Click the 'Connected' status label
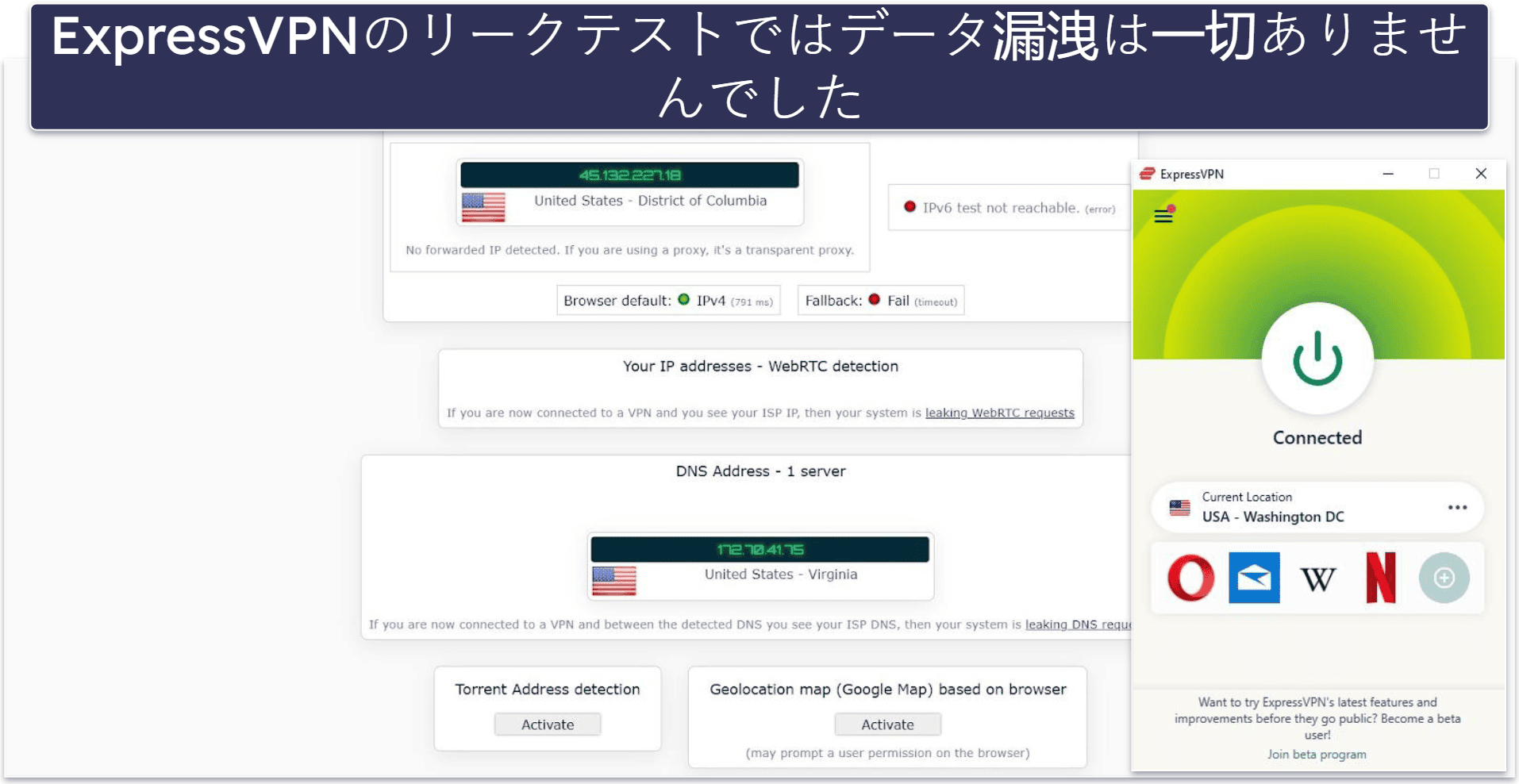 (1317, 438)
